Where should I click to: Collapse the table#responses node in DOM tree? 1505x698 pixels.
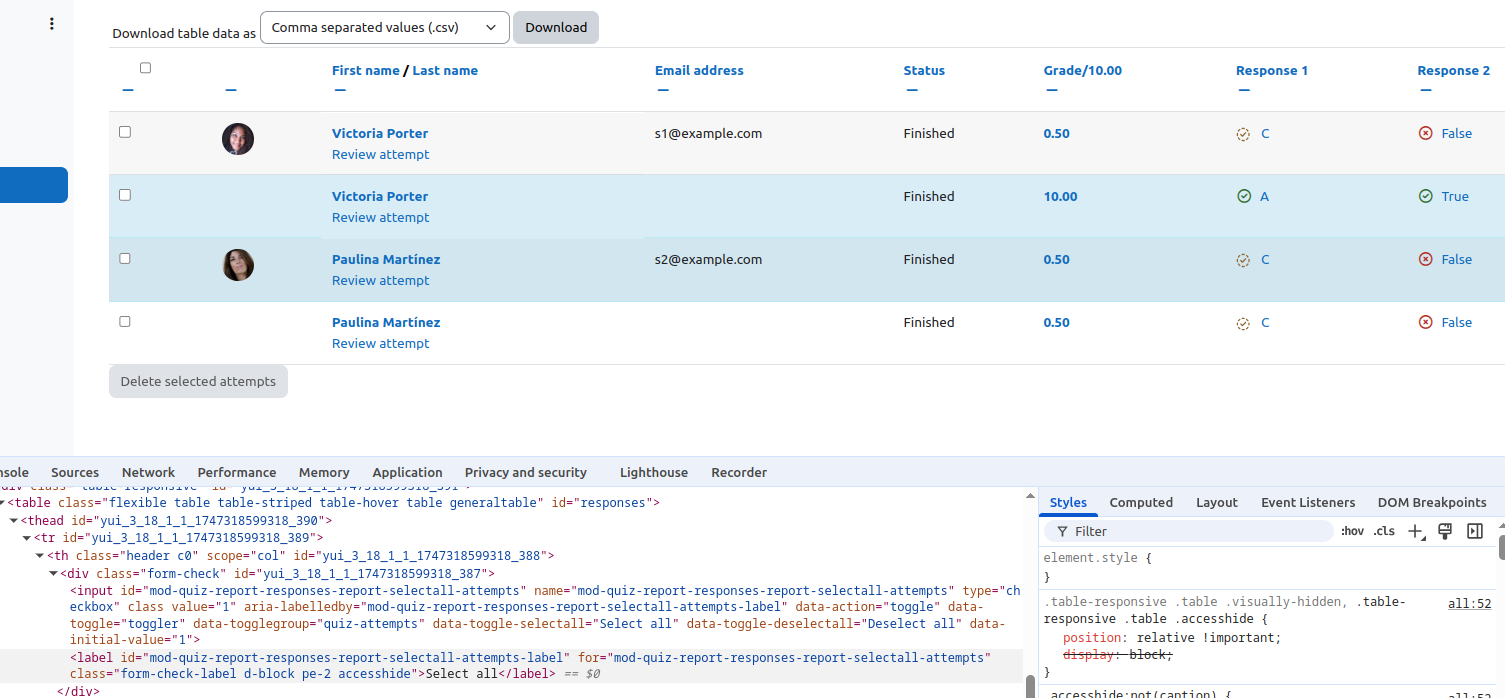[x=2, y=503]
